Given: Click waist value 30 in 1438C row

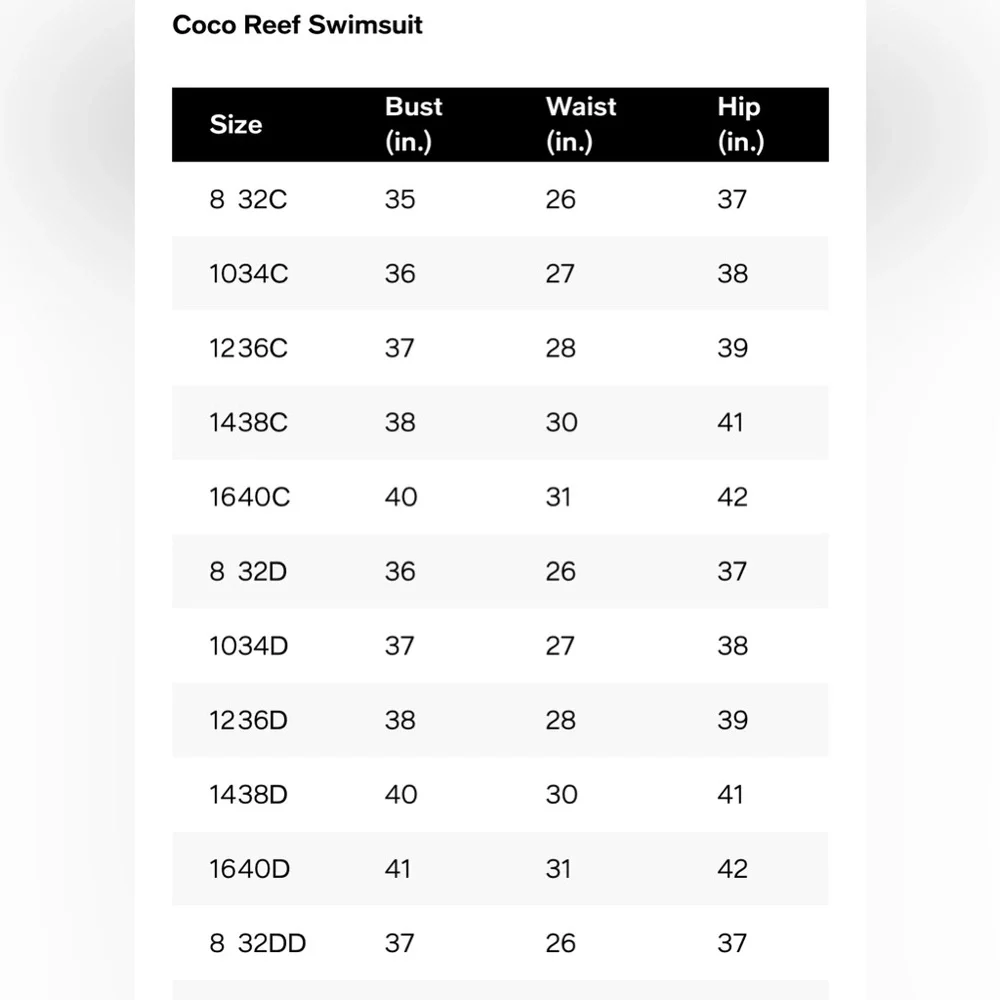Looking at the screenshot, I should point(561,422).
